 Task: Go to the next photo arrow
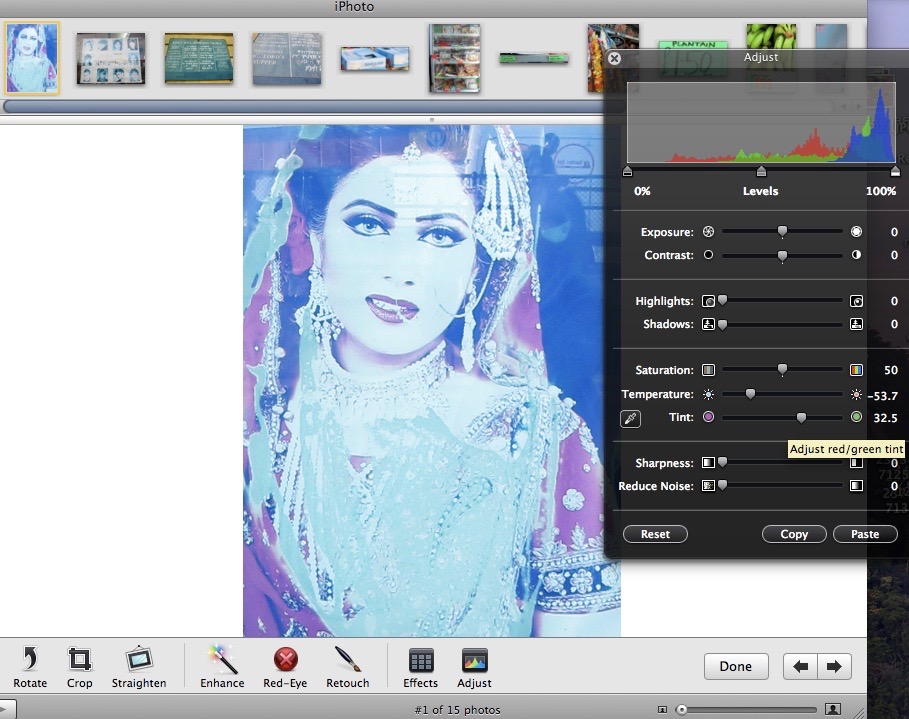(833, 666)
